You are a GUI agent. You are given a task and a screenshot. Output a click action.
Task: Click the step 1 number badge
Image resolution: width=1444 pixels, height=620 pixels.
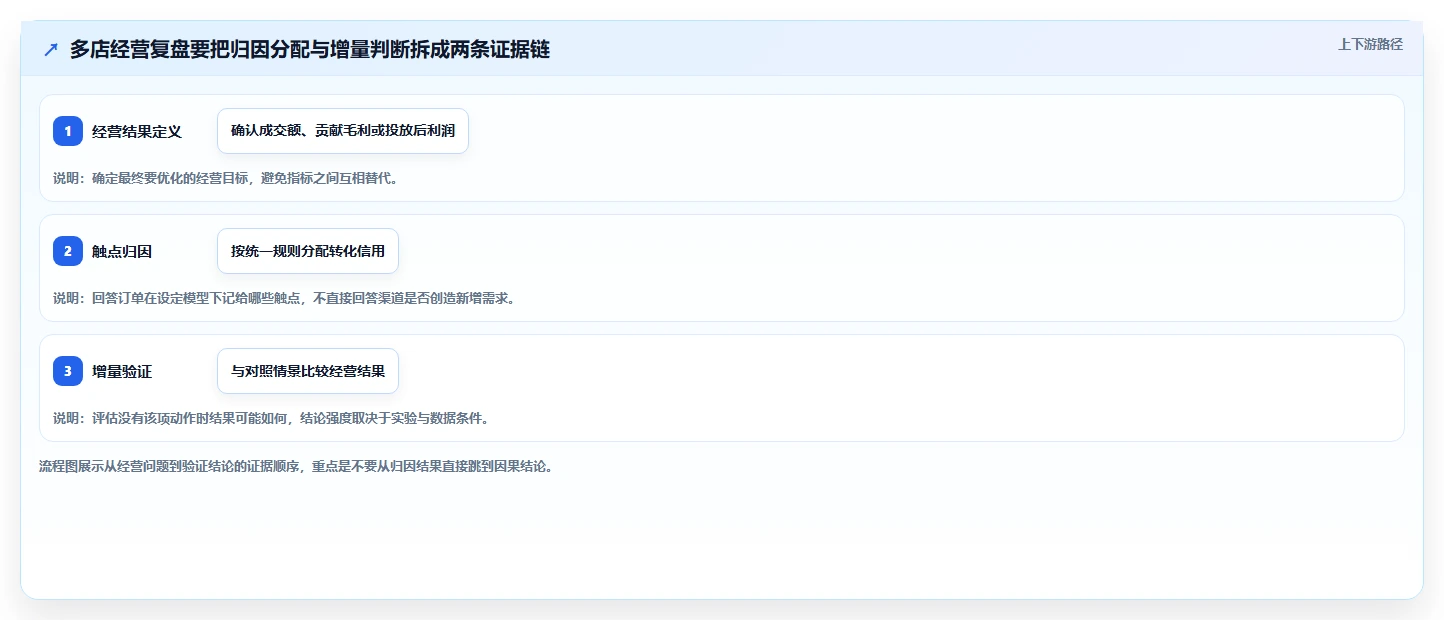68,131
